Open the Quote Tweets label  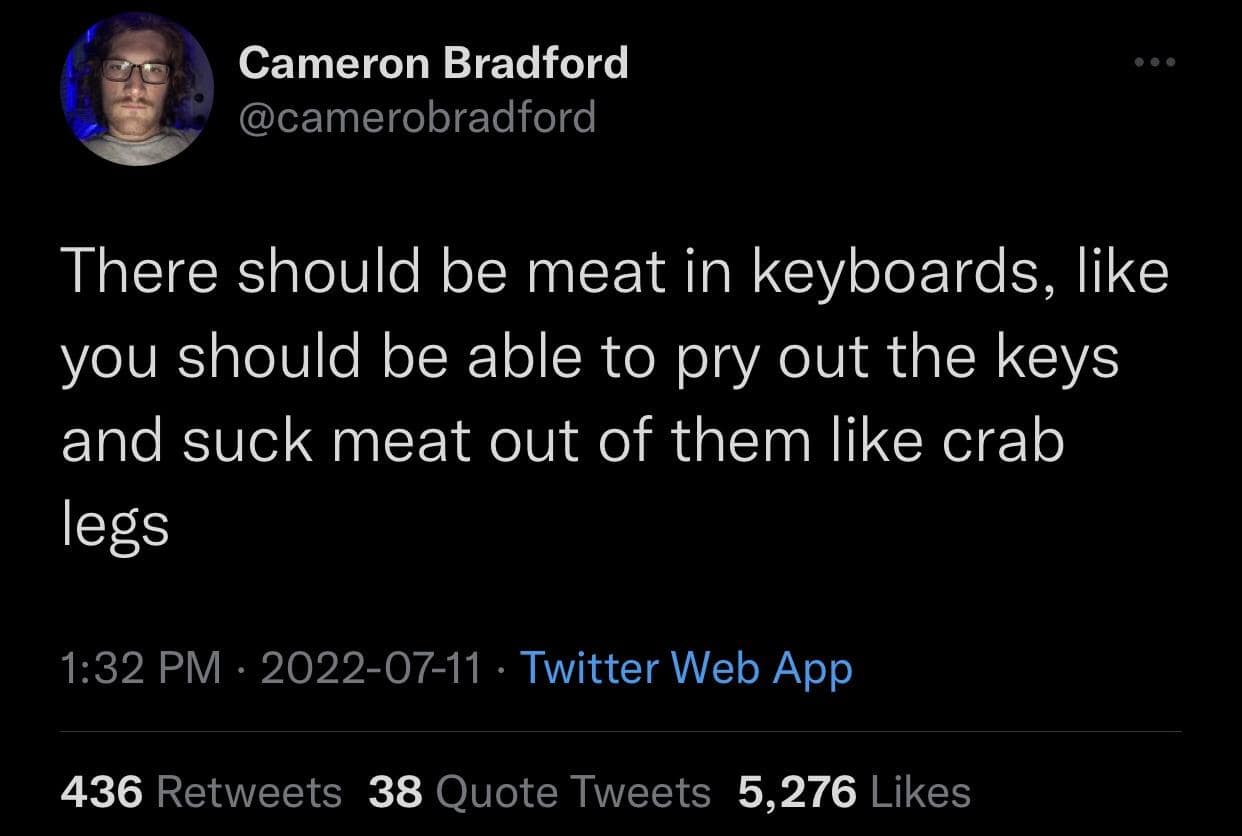pos(573,792)
